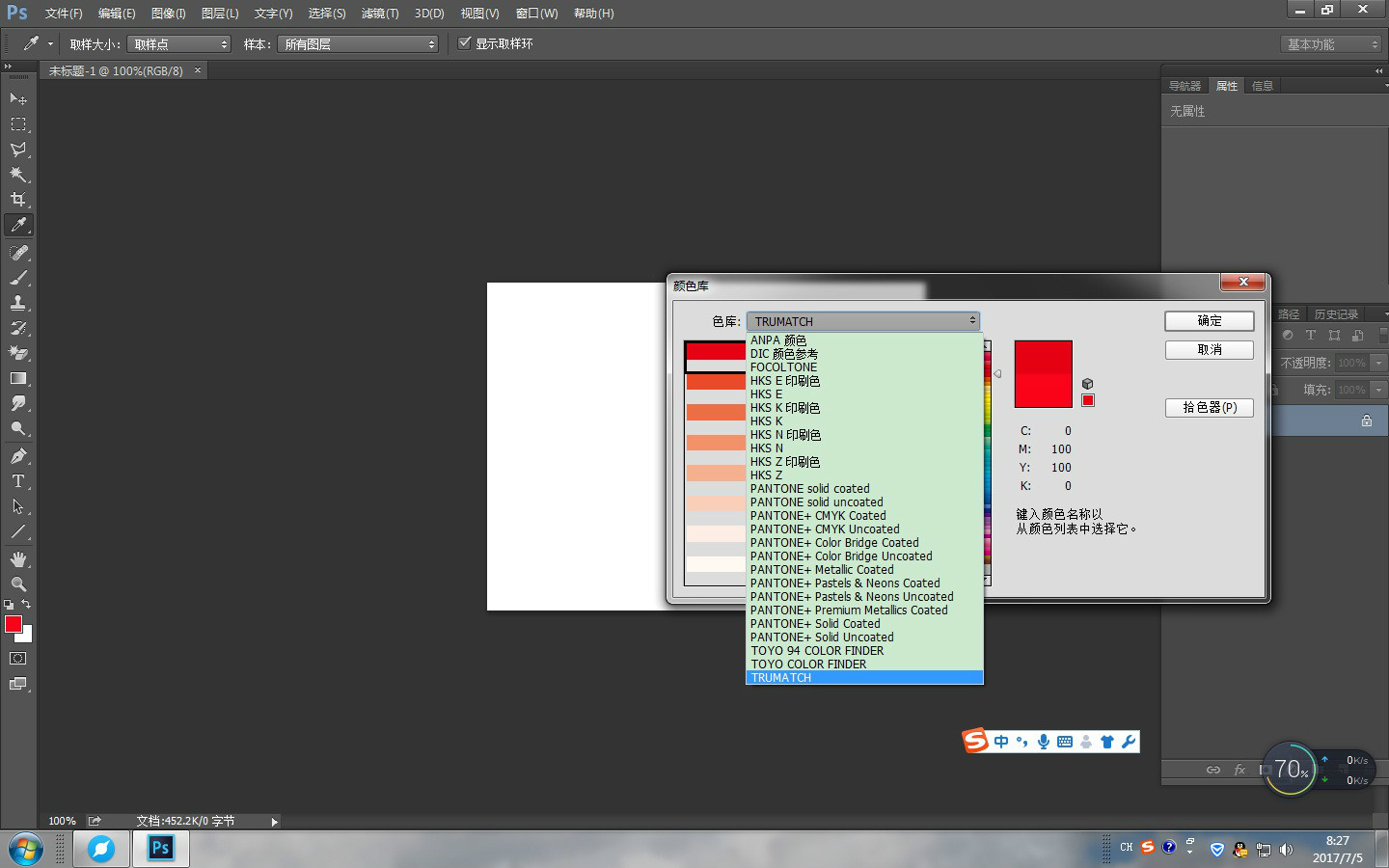Click the 确定 button
Screen dimensions: 1389x868
pyautogui.click(x=1210, y=321)
